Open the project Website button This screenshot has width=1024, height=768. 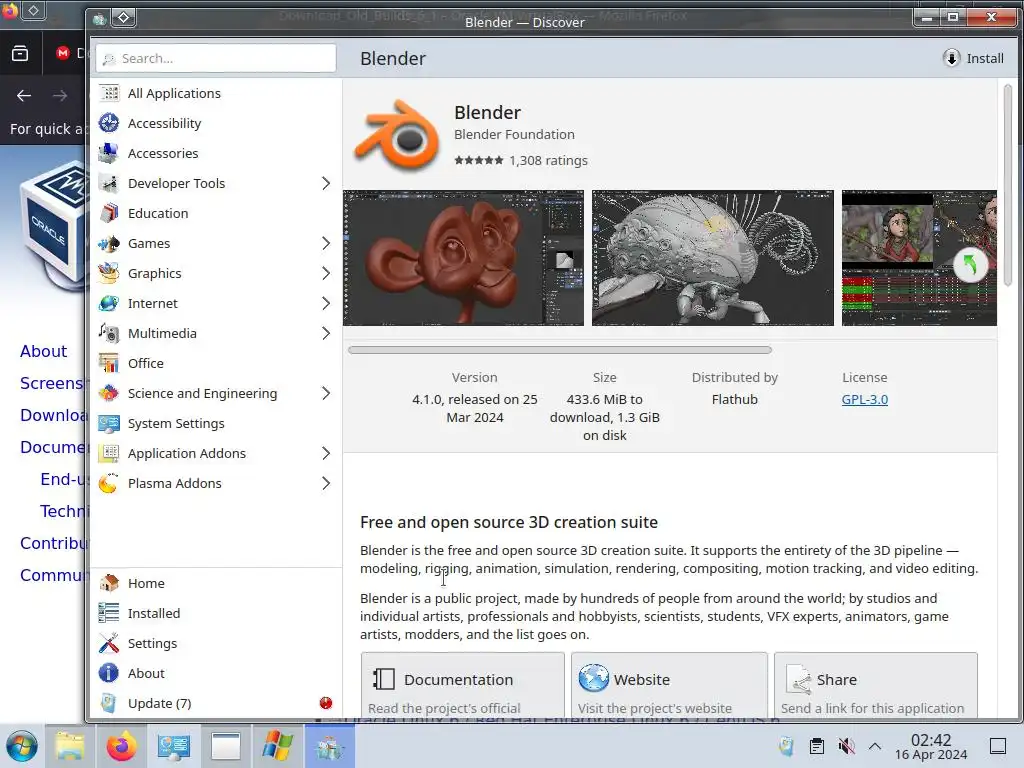pos(669,686)
